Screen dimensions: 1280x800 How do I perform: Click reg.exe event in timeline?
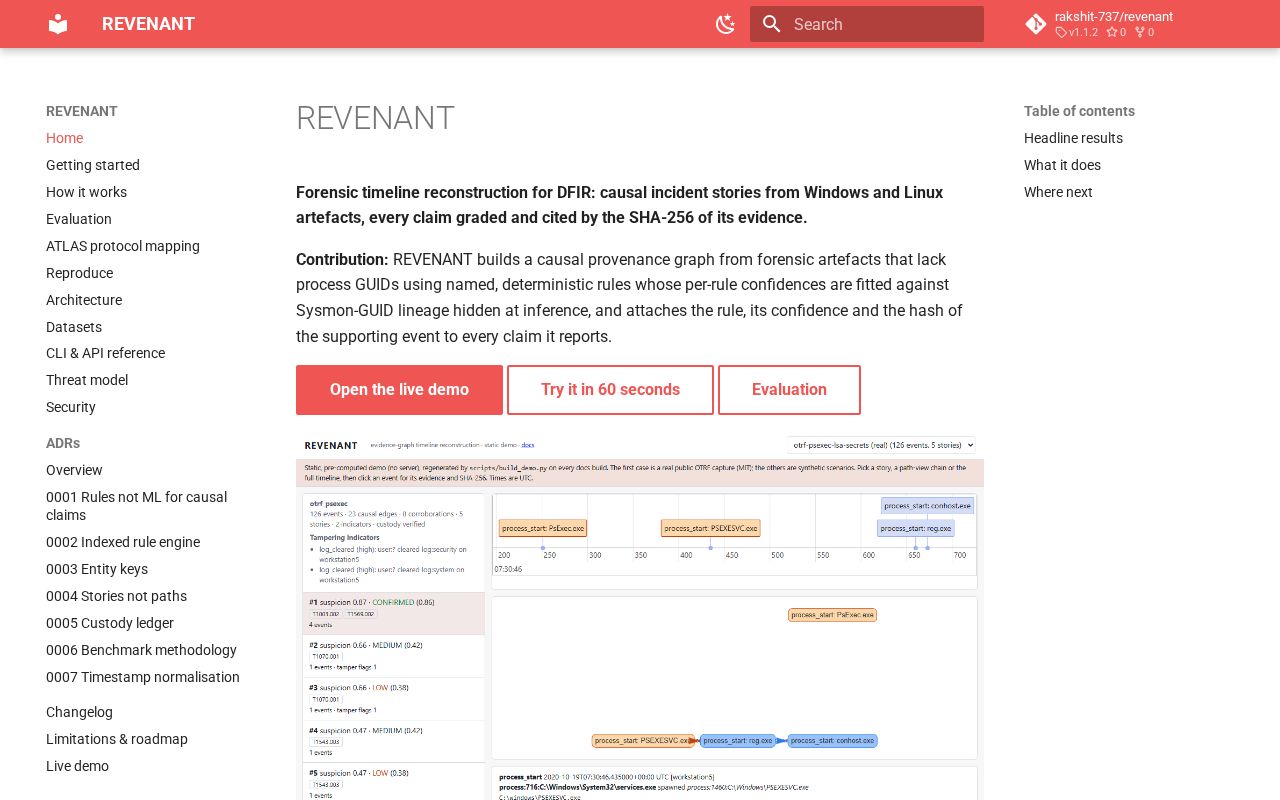pos(915,528)
